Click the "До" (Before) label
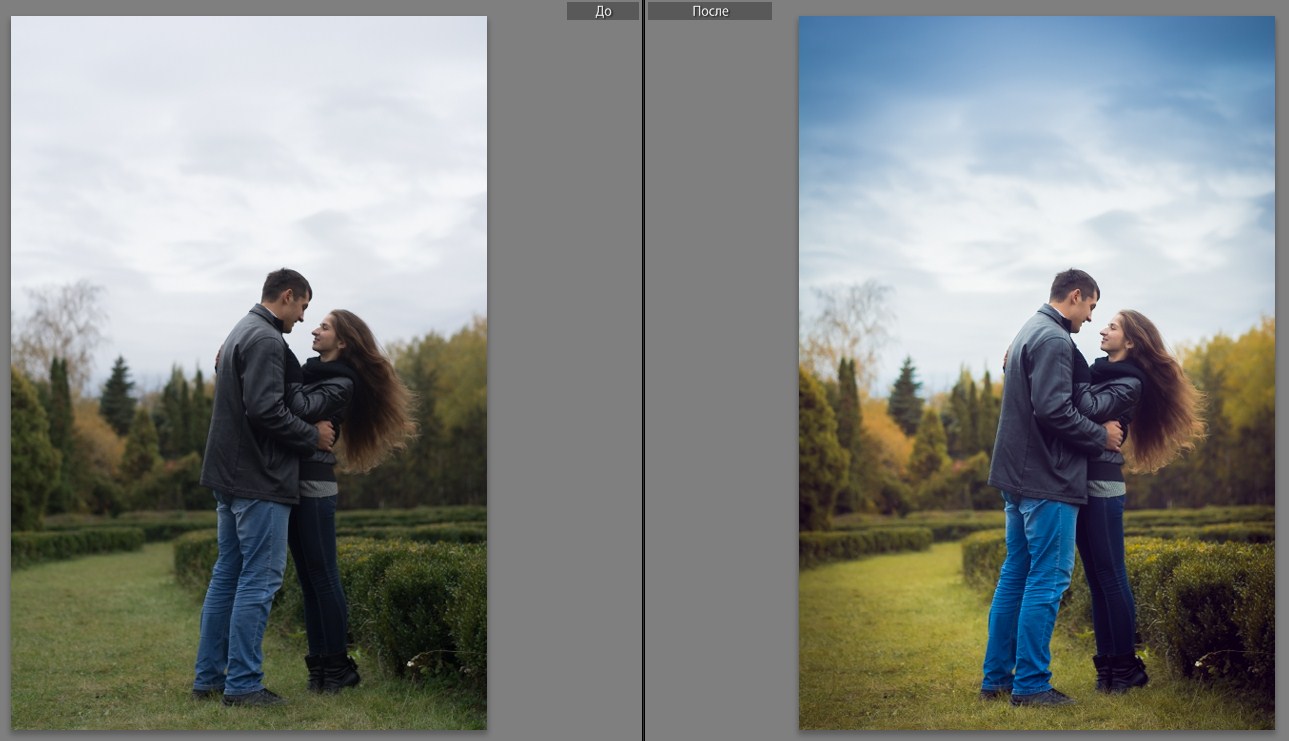Viewport: 1289px width, 741px height. [x=602, y=11]
